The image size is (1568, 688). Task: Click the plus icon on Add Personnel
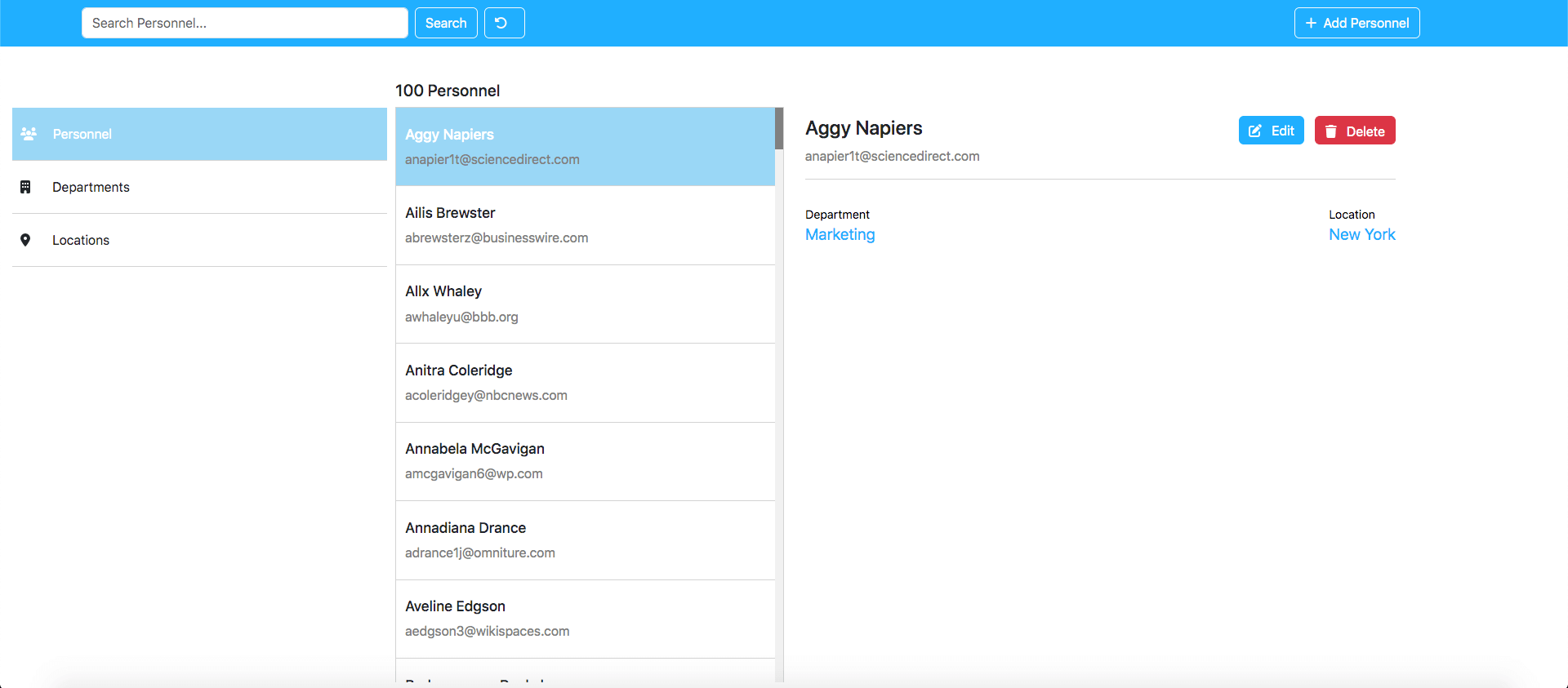tap(1311, 23)
